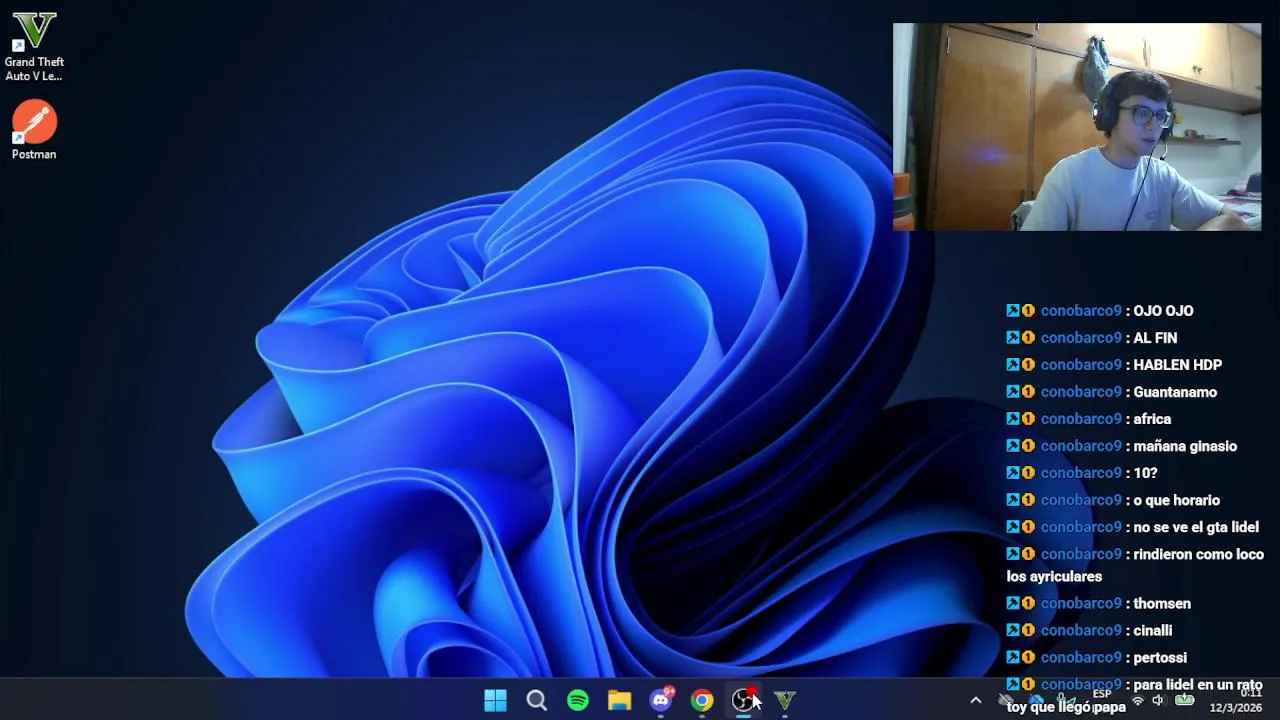Open File Explorer from the taskbar
Screen dimensions: 1280x720
(619, 701)
